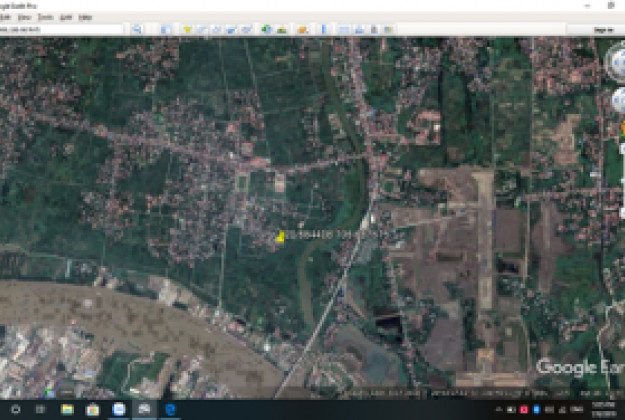625x420 pixels.
Task: Click the taskbar clock and date
Action: [603, 409]
